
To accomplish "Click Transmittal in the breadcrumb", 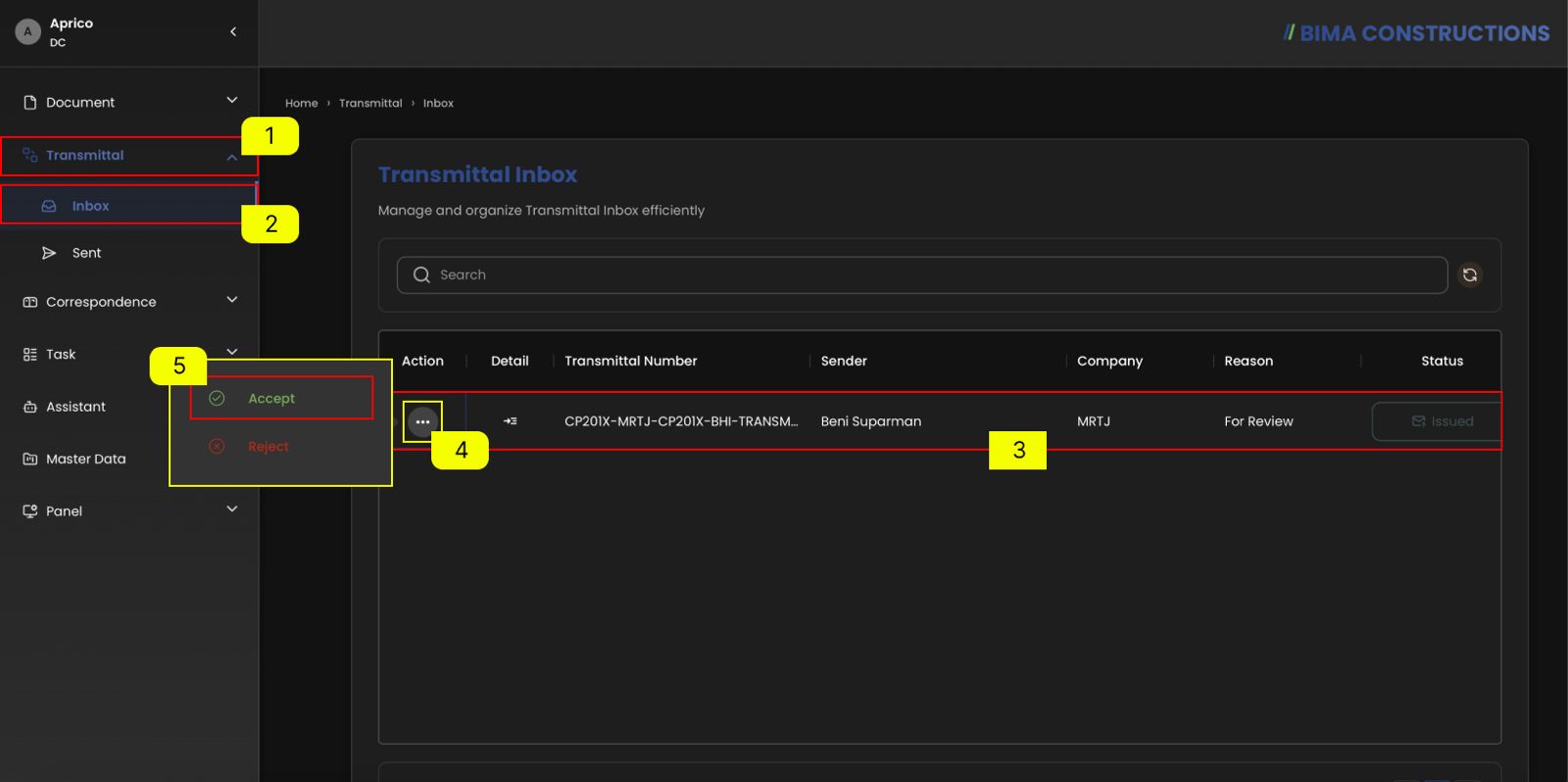I will tap(370, 103).
